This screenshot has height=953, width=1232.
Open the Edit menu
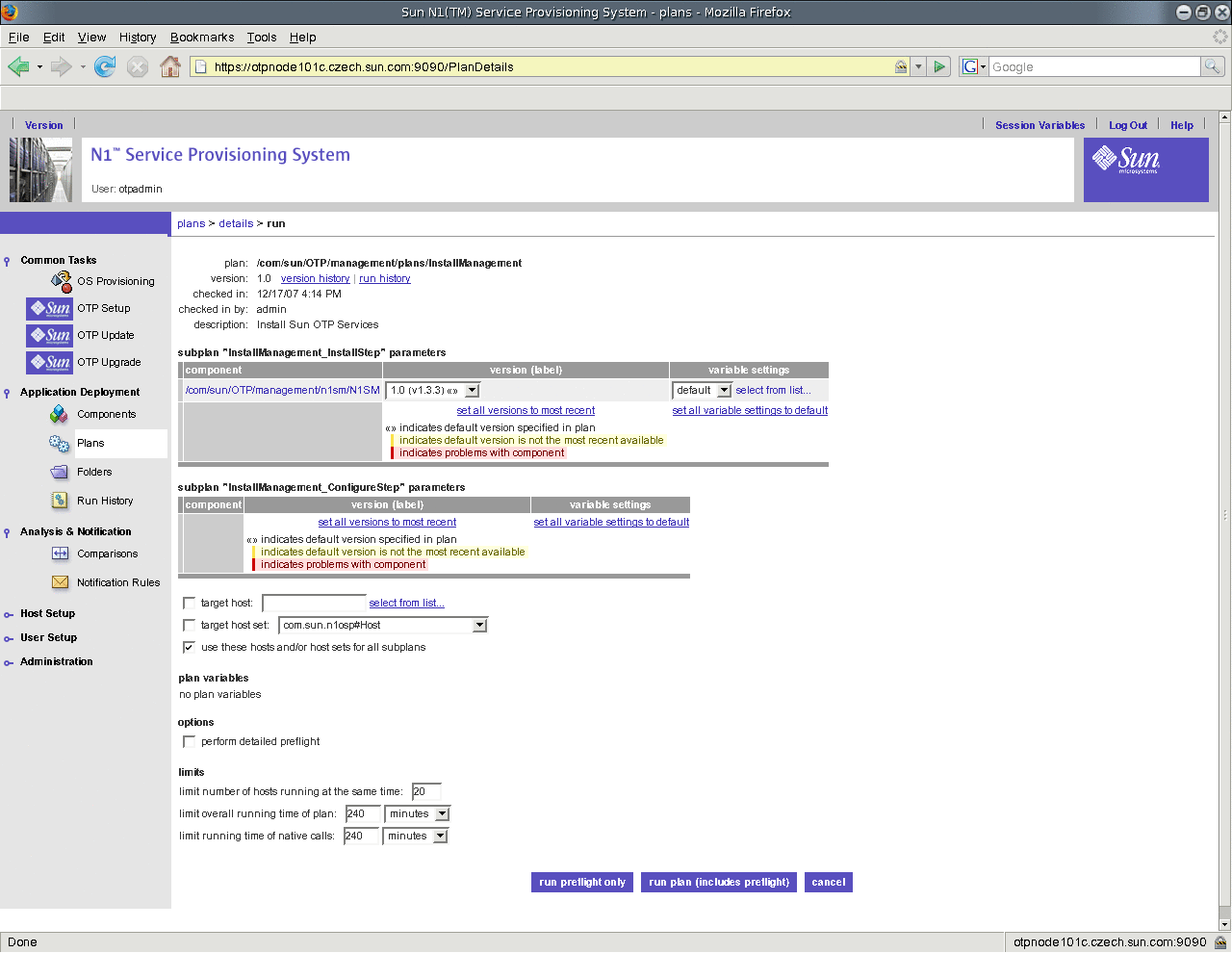click(54, 37)
